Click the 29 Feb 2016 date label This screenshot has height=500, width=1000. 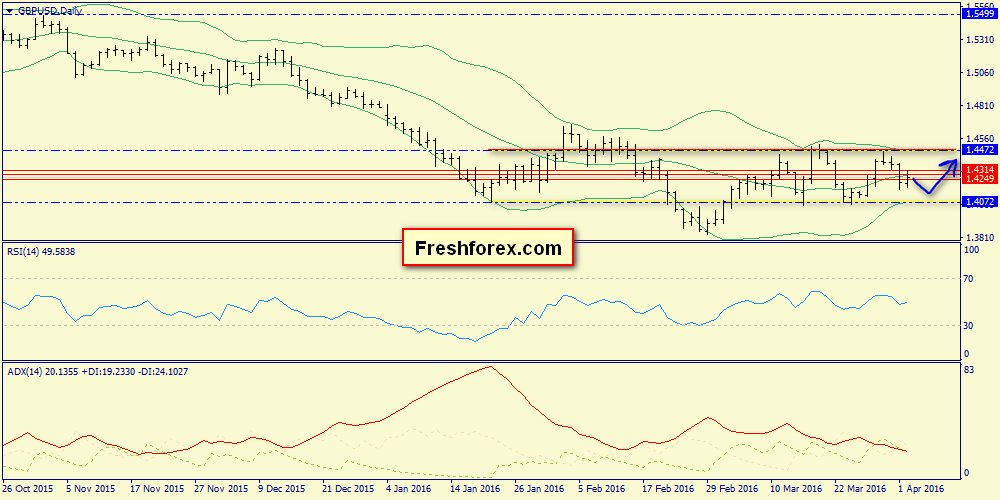(x=731, y=487)
